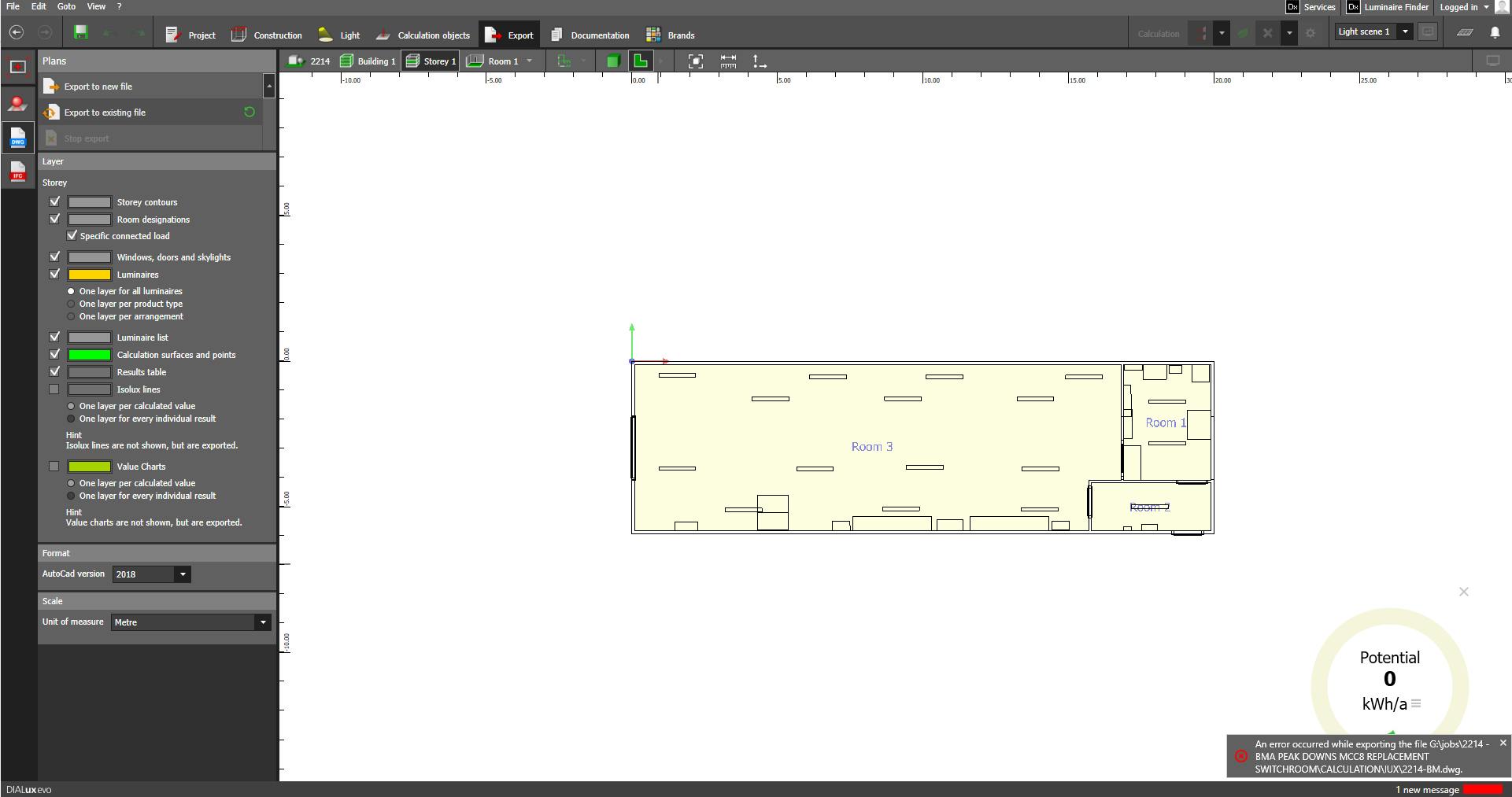
Task: Click the yellow Luminaires layer color swatch
Action: tap(89, 275)
